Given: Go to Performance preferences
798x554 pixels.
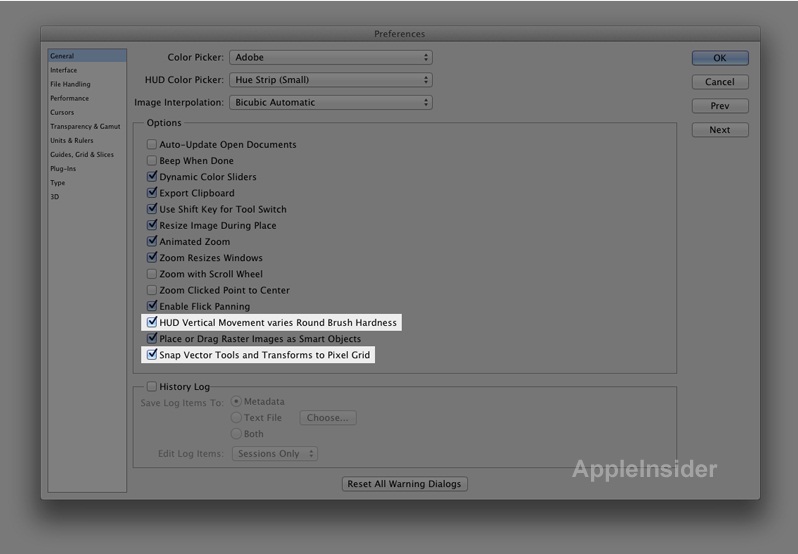Looking at the screenshot, I should coord(69,98).
